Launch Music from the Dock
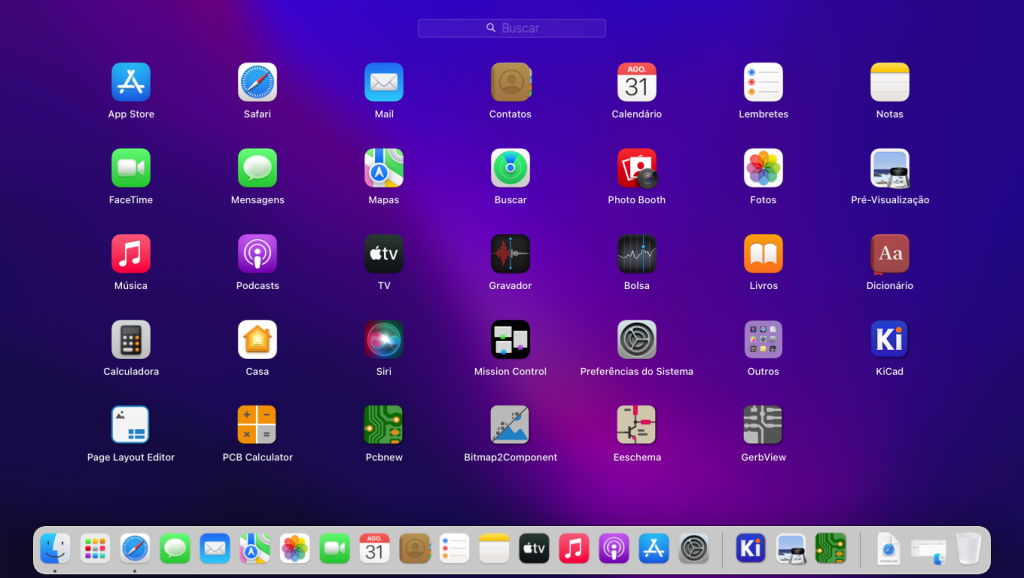Image resolution: width=1024 pixels, height=578 pixels. point(574,549)
